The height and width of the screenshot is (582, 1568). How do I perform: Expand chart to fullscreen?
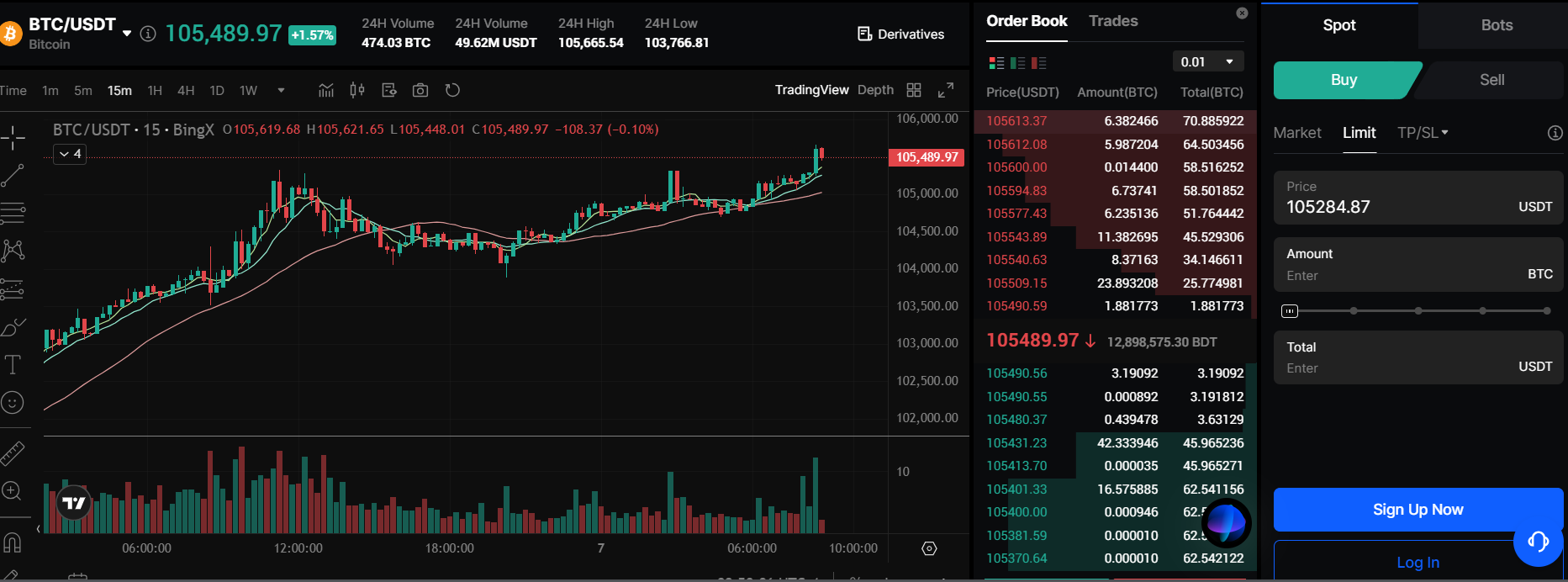(x=946, y=90)
